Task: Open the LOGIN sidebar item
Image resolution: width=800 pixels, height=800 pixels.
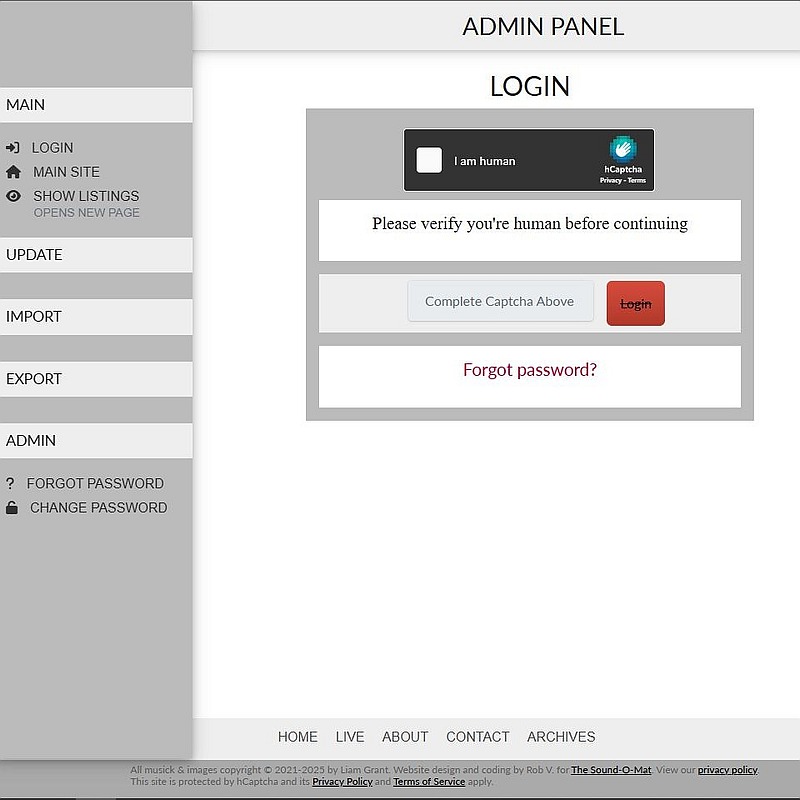Action: pyautogui.click(x=53, y=148)
